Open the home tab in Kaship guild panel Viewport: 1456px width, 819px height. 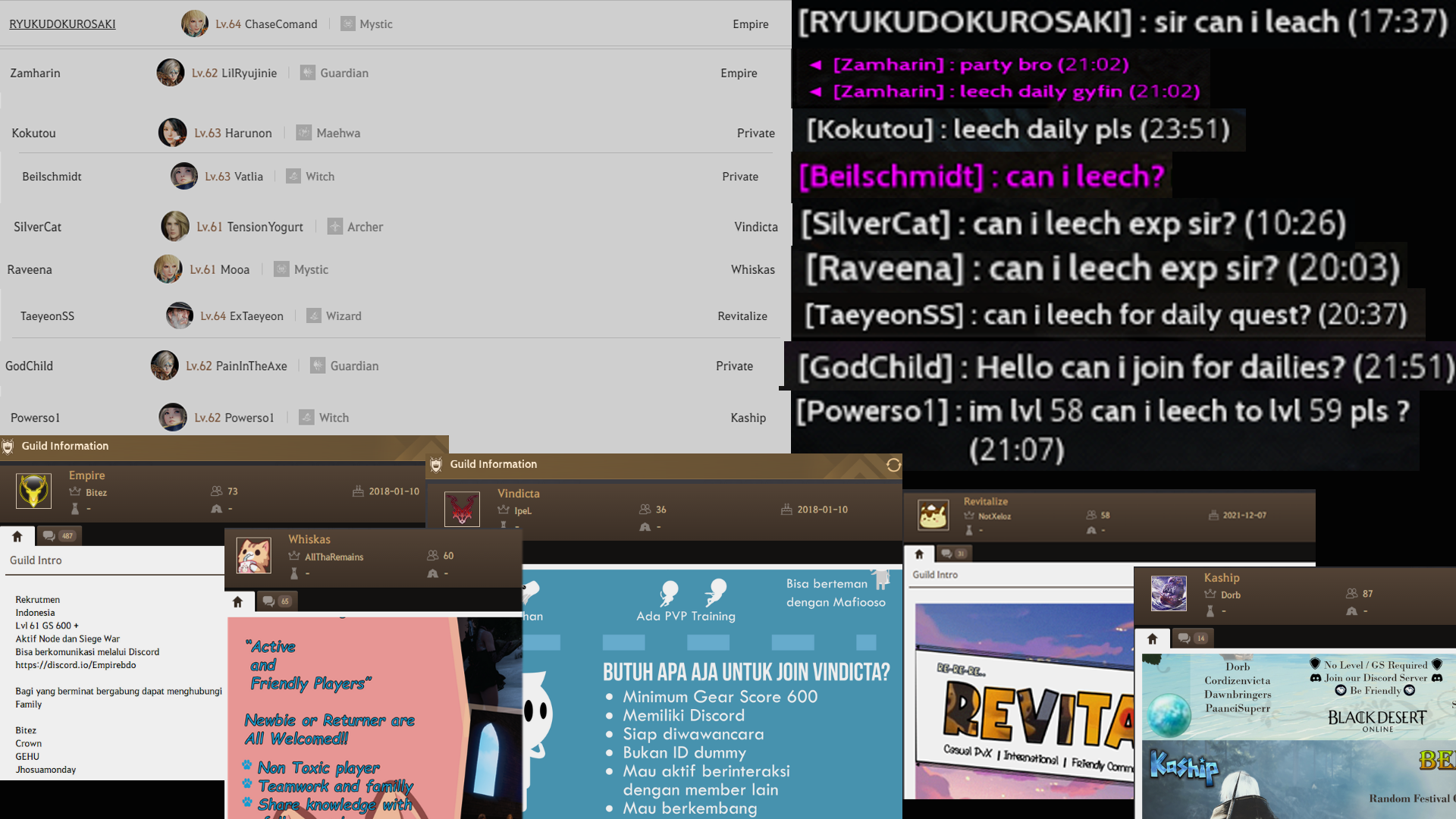pos(1153,639)
